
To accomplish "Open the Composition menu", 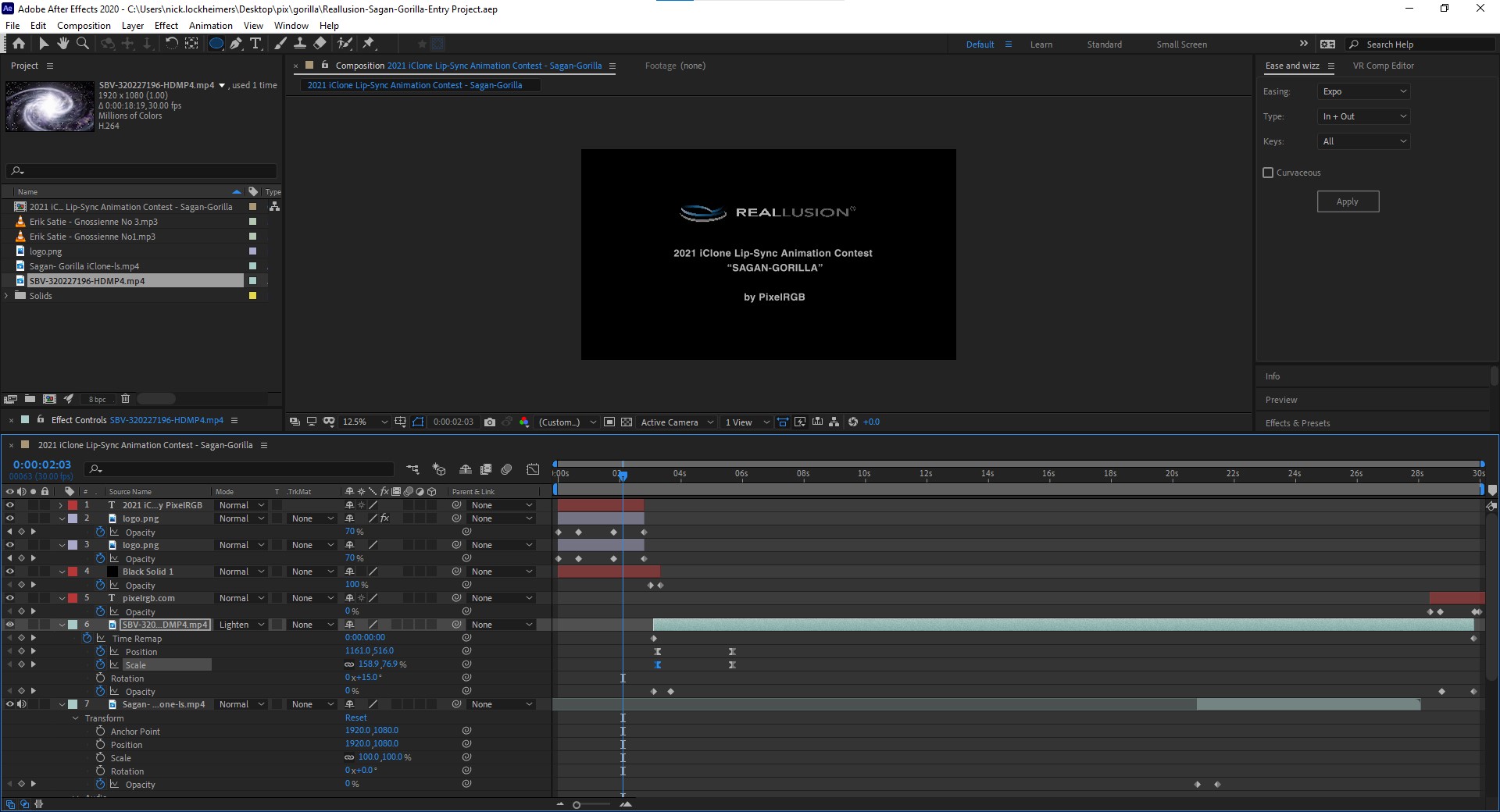I will coord(84,26).
